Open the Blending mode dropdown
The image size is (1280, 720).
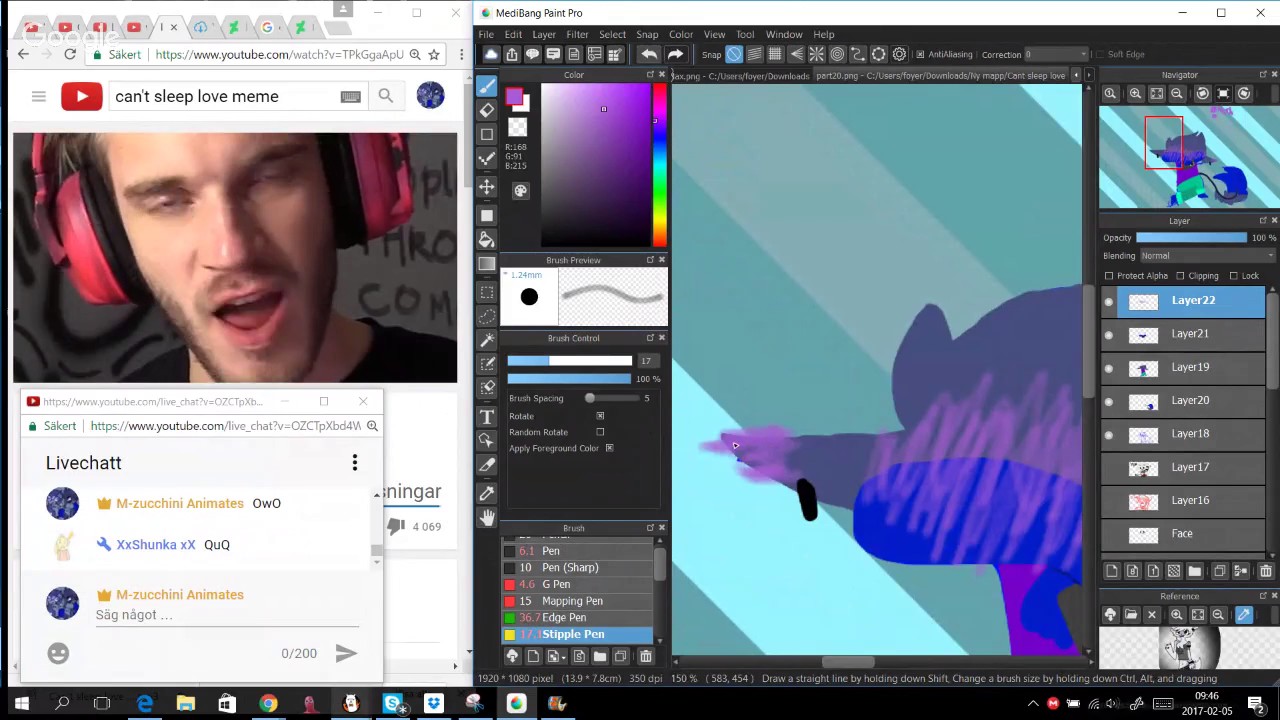[x=1207, y=256]
